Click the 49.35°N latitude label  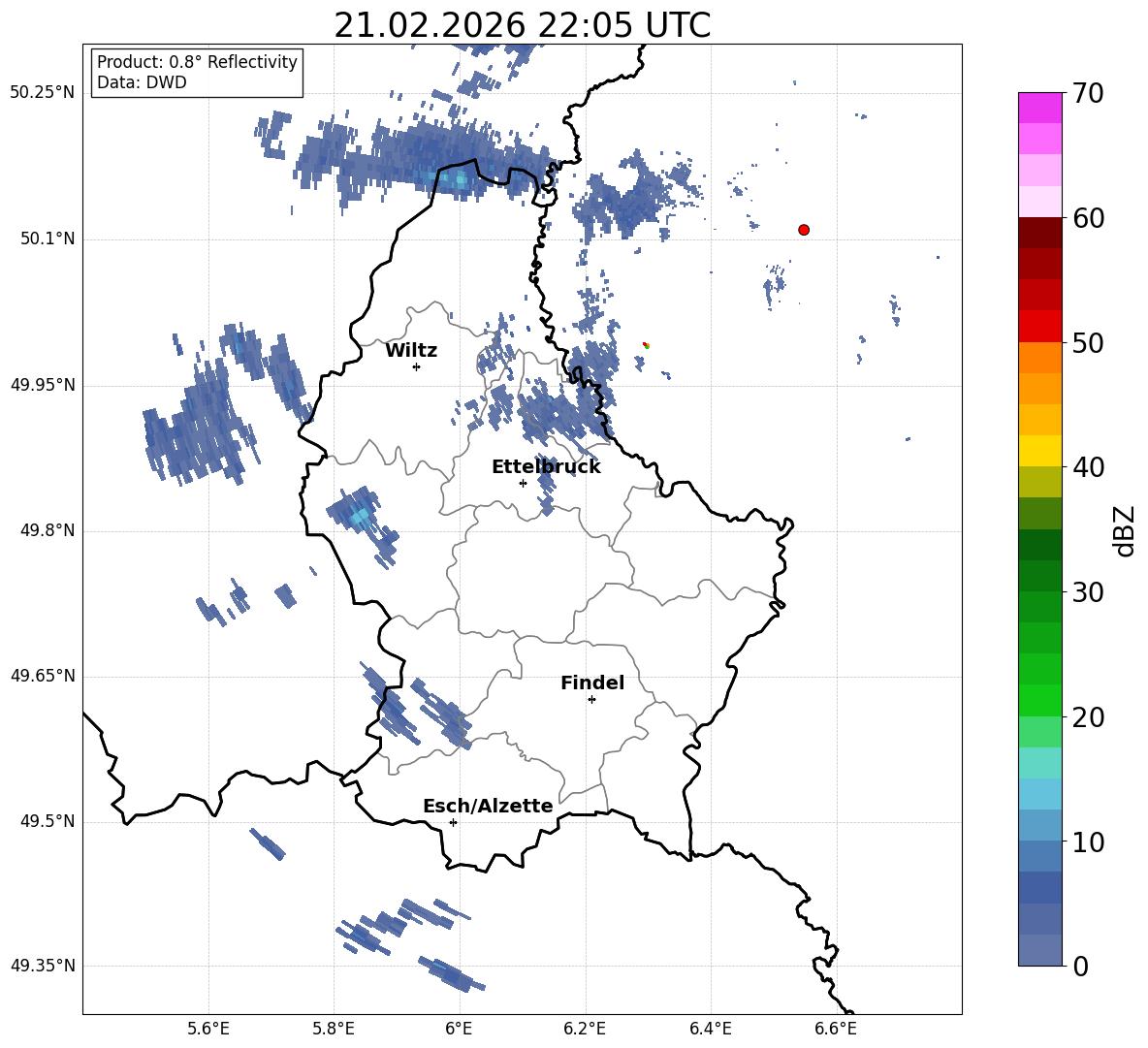pos(43,966)
